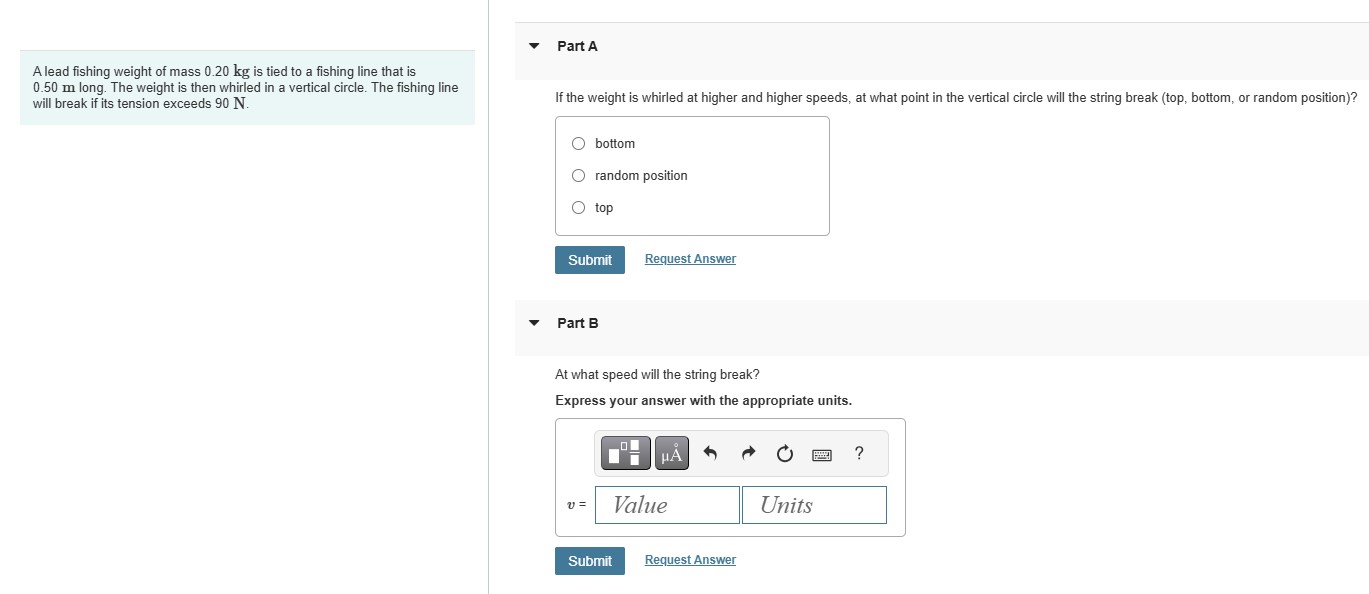Select the "bottom" radio option

tap(579, 144)
